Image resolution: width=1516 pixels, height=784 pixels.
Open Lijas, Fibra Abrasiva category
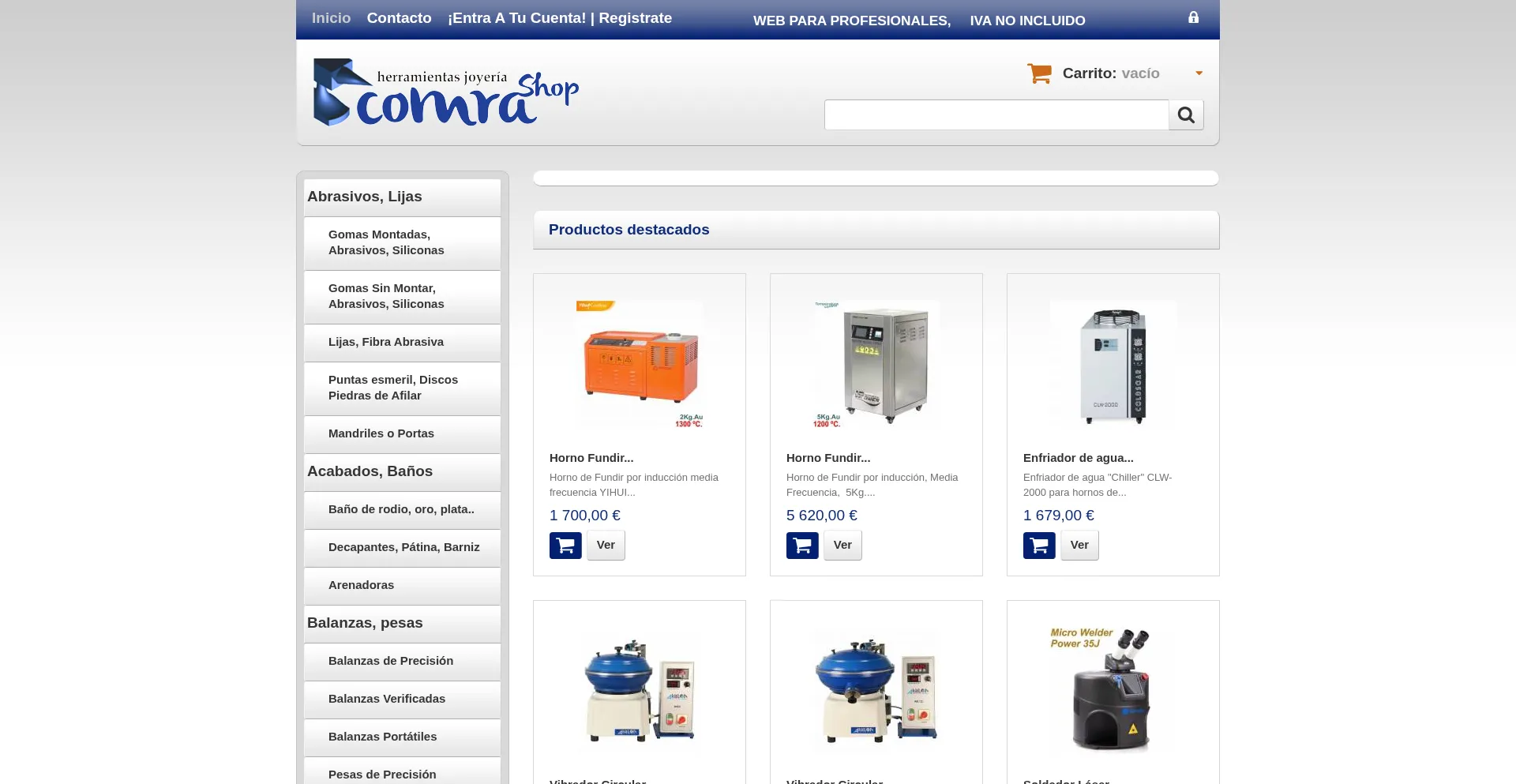(x=403, y=342)
